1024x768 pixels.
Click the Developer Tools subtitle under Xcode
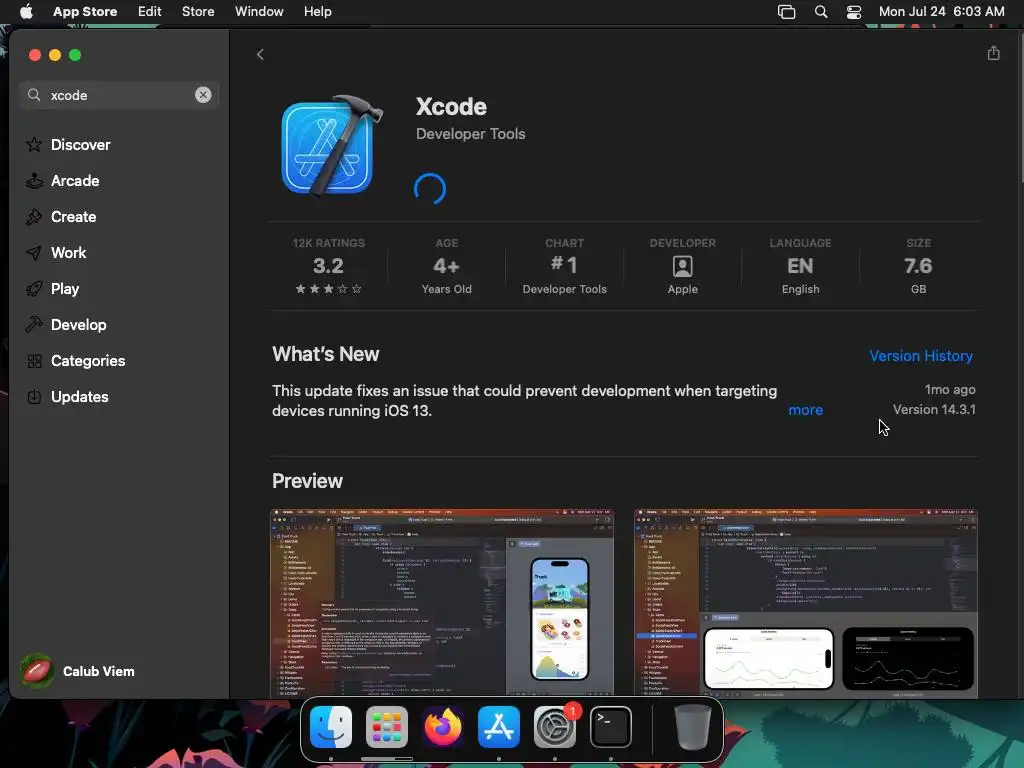pos(470,134)
